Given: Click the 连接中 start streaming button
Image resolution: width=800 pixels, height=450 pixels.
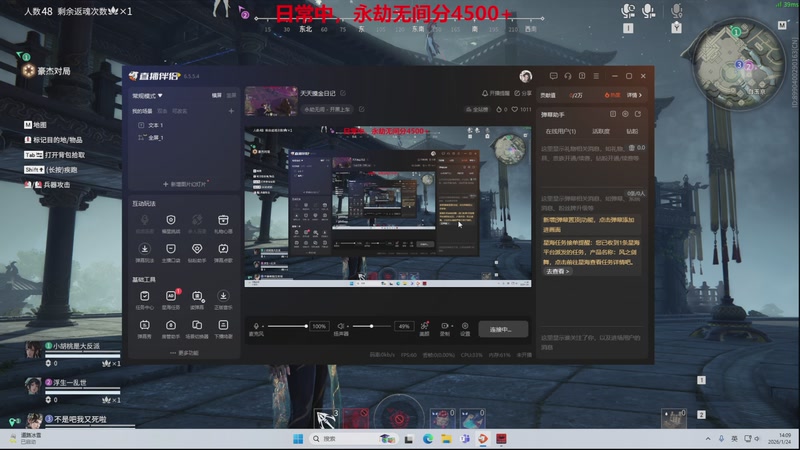Looking at the screenshot, I should point(503,330).
